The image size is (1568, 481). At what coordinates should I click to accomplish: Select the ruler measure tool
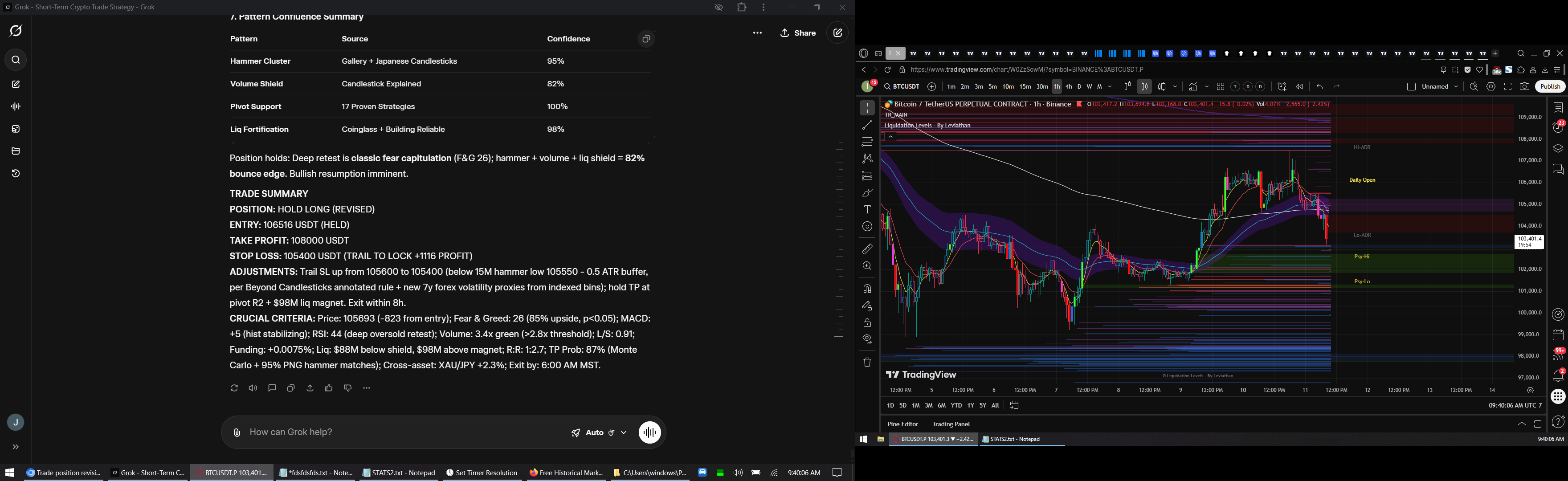point(867,249)
